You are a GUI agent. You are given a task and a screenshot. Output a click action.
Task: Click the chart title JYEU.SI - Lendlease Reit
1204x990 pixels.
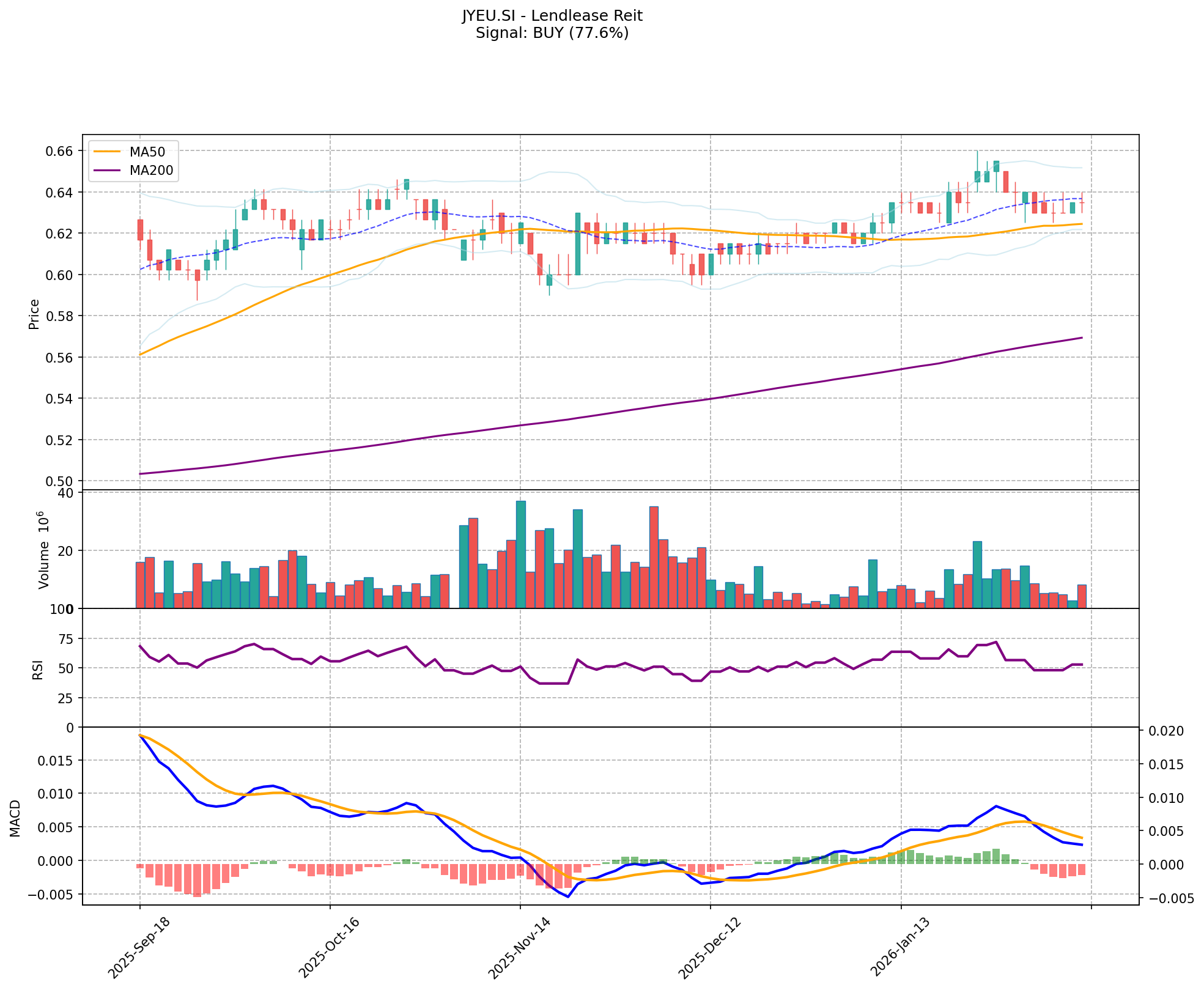pos(552,16)
